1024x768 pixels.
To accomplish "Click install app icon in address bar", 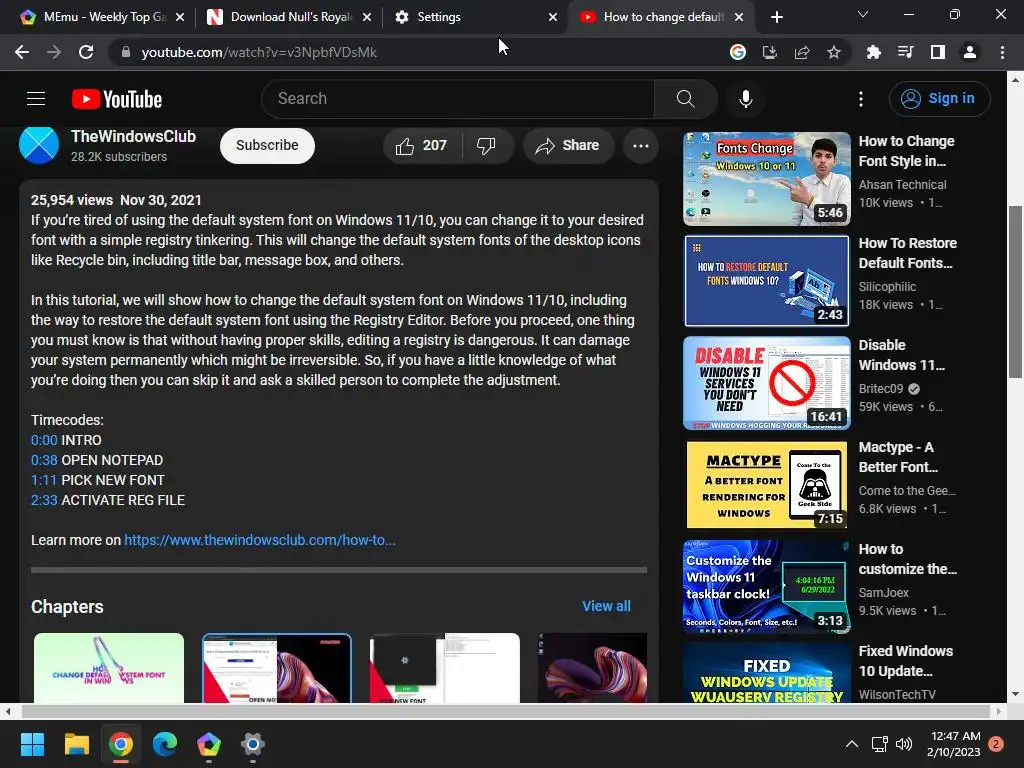I will [x=770, y=52].
